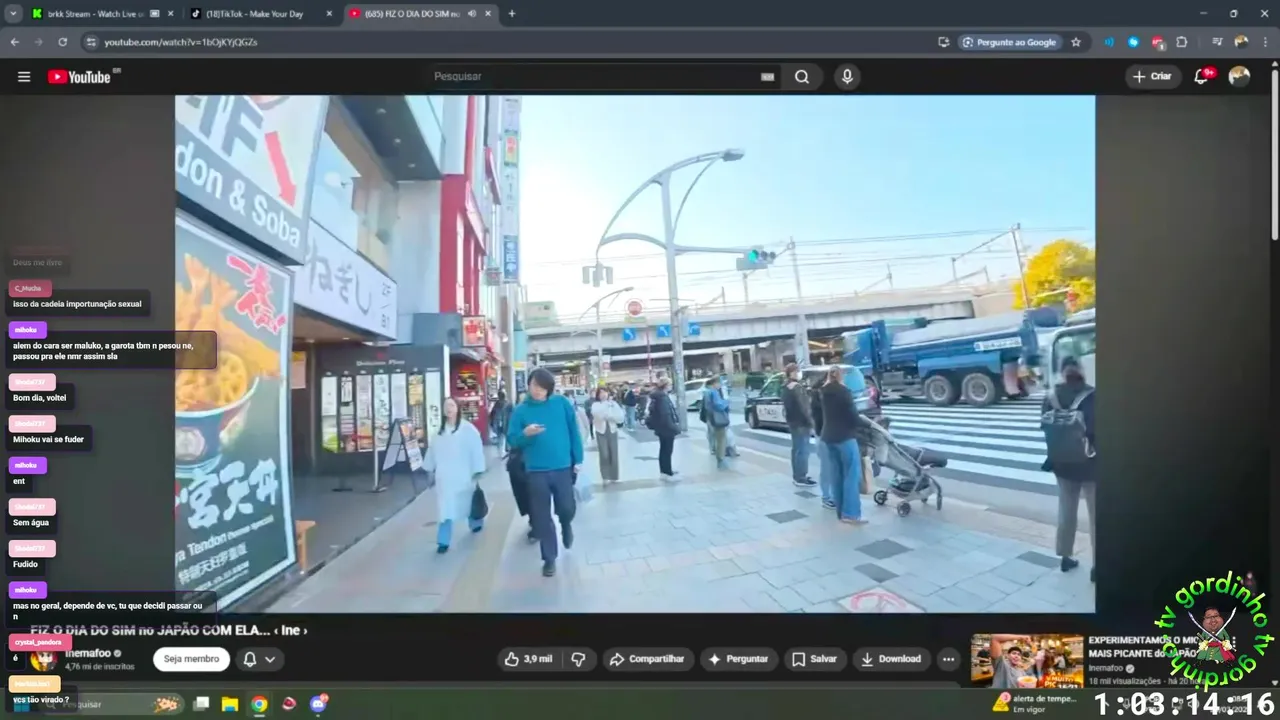Screen dimensions: 1280x720
Task: Click the Seja membro join button
Action: [191, 659]
